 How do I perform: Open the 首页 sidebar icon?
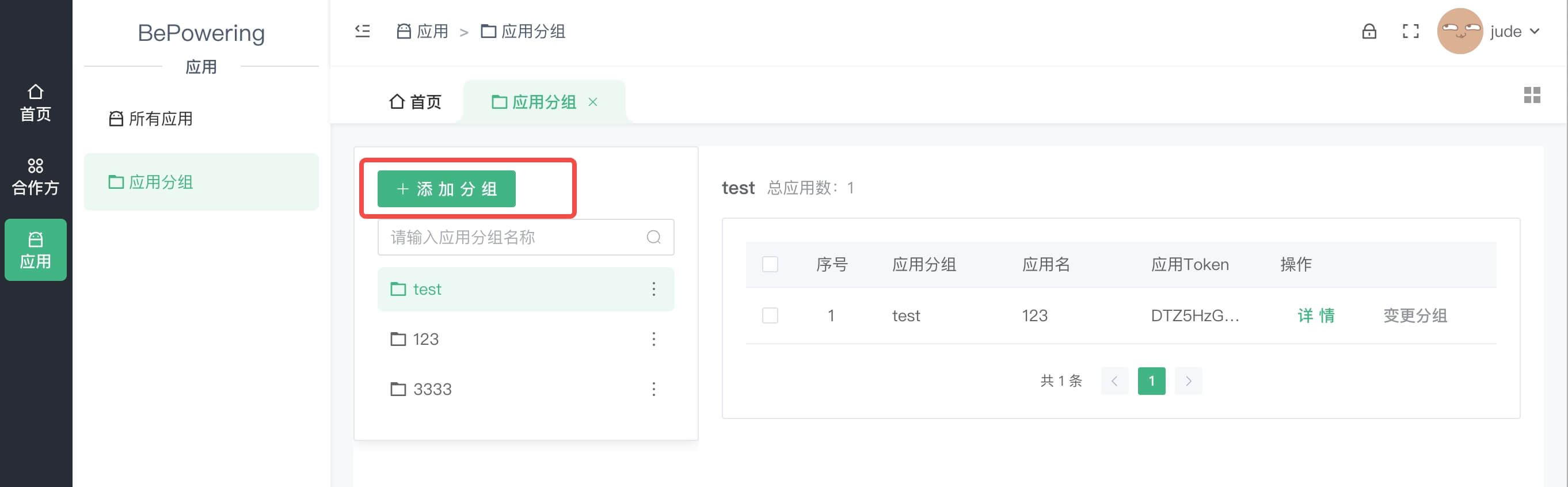point(35,103)
